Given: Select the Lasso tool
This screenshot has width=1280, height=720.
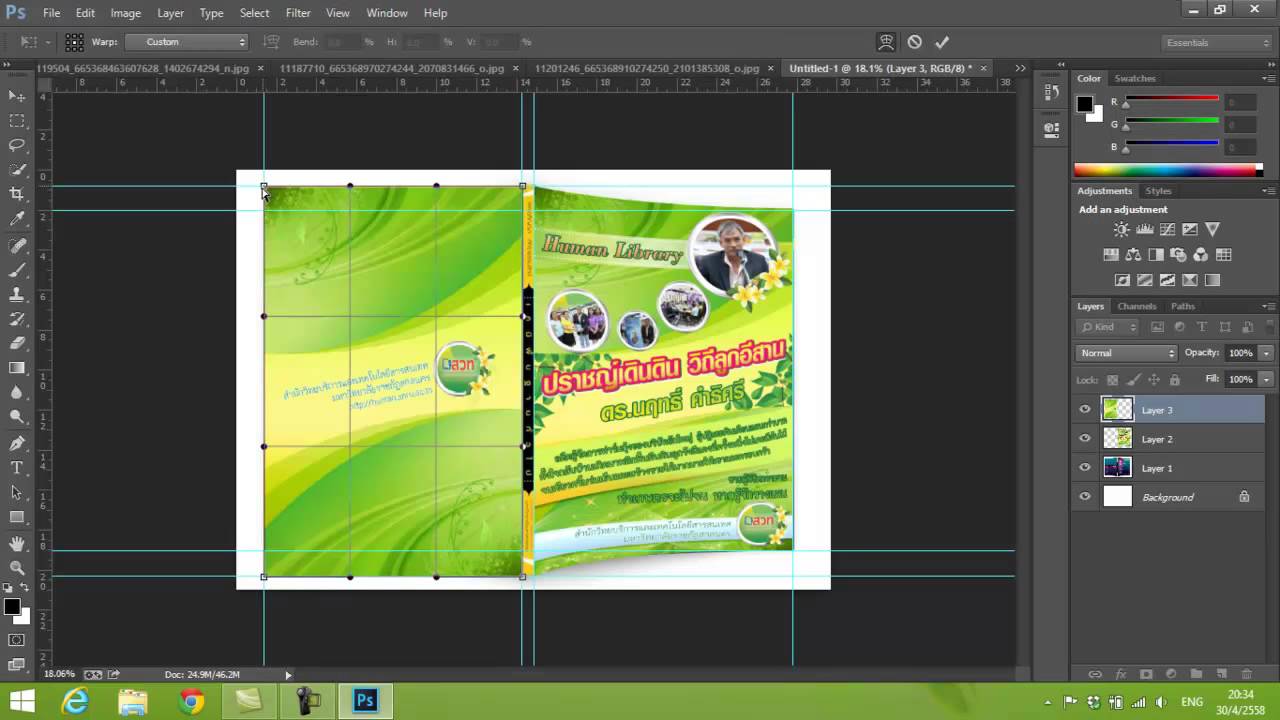Looking at the screenshot, I should [17, 145].
